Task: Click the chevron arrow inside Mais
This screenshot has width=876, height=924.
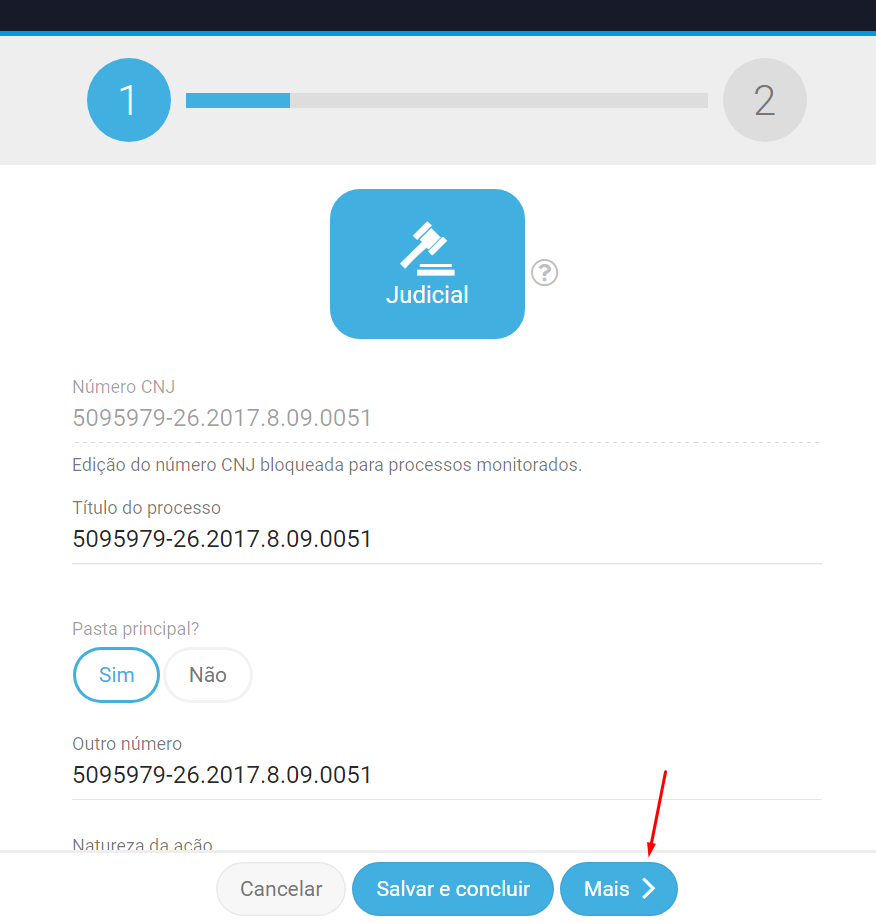Action: pos(649,889)
